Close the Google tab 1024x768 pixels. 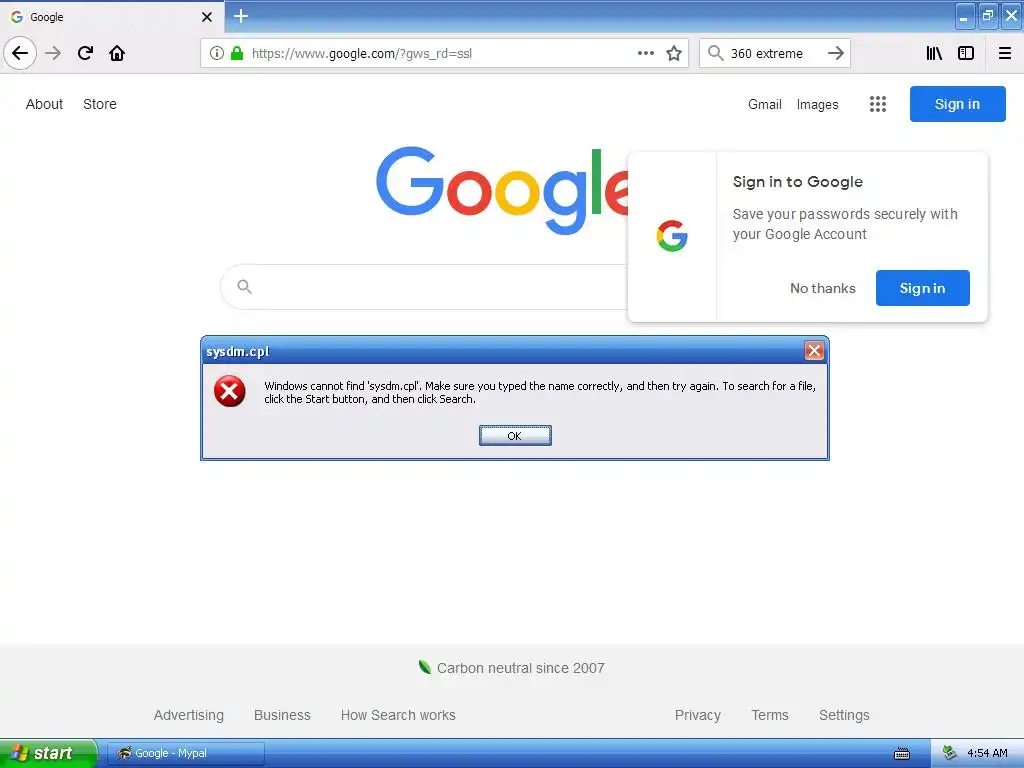(x=206, y=17)
